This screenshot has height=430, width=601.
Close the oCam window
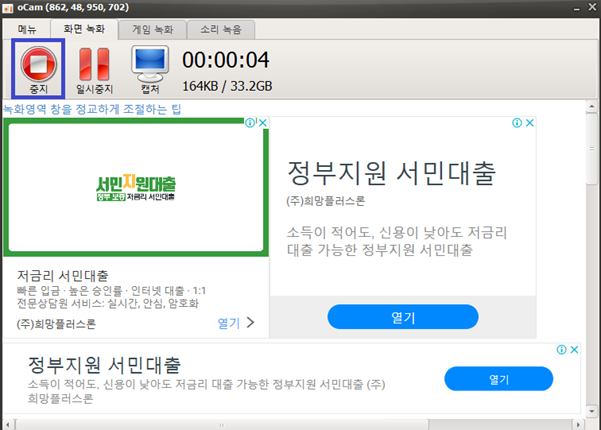point(592,7)
